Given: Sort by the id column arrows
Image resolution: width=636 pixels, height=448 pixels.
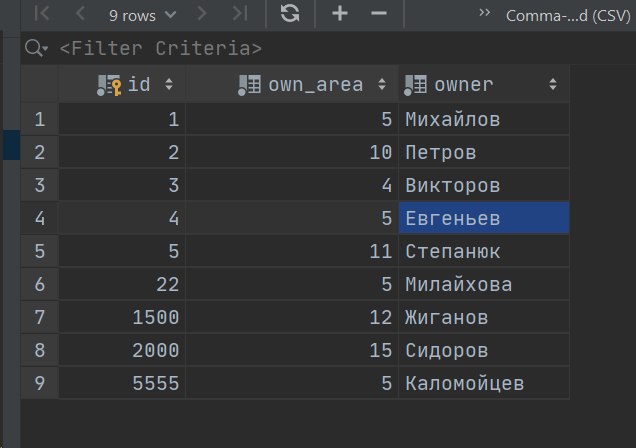Looking at the screenshot, I should point(169,84).
